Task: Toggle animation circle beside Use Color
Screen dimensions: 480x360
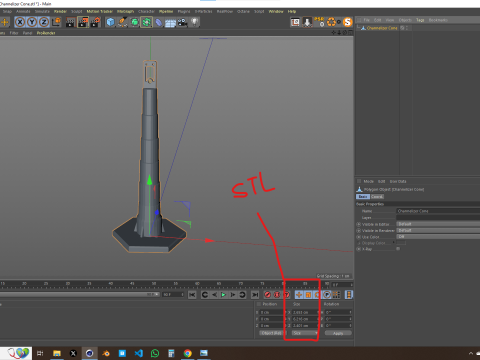Action: click(359, 237)
